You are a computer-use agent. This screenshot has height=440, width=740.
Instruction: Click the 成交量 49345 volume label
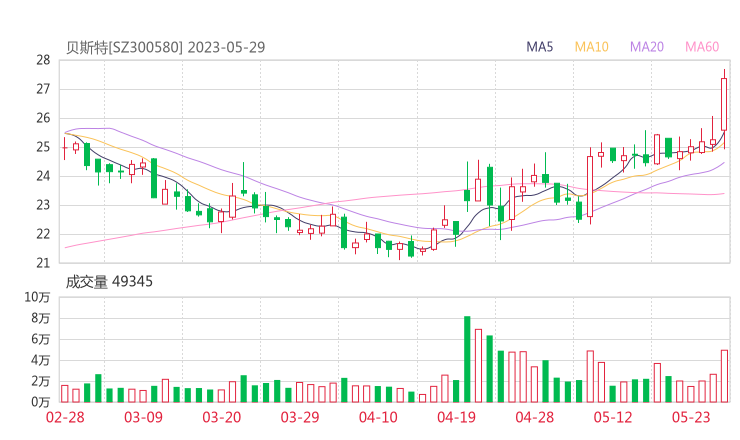pos(109,282)
